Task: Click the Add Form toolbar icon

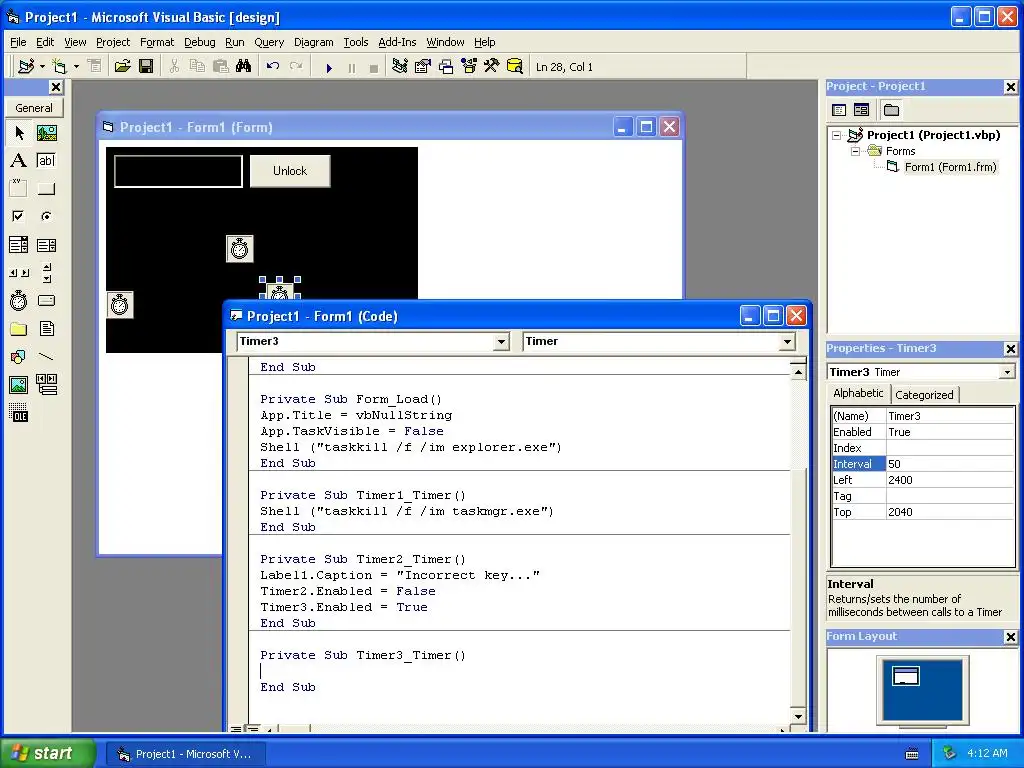Action: tap(59, 67)
